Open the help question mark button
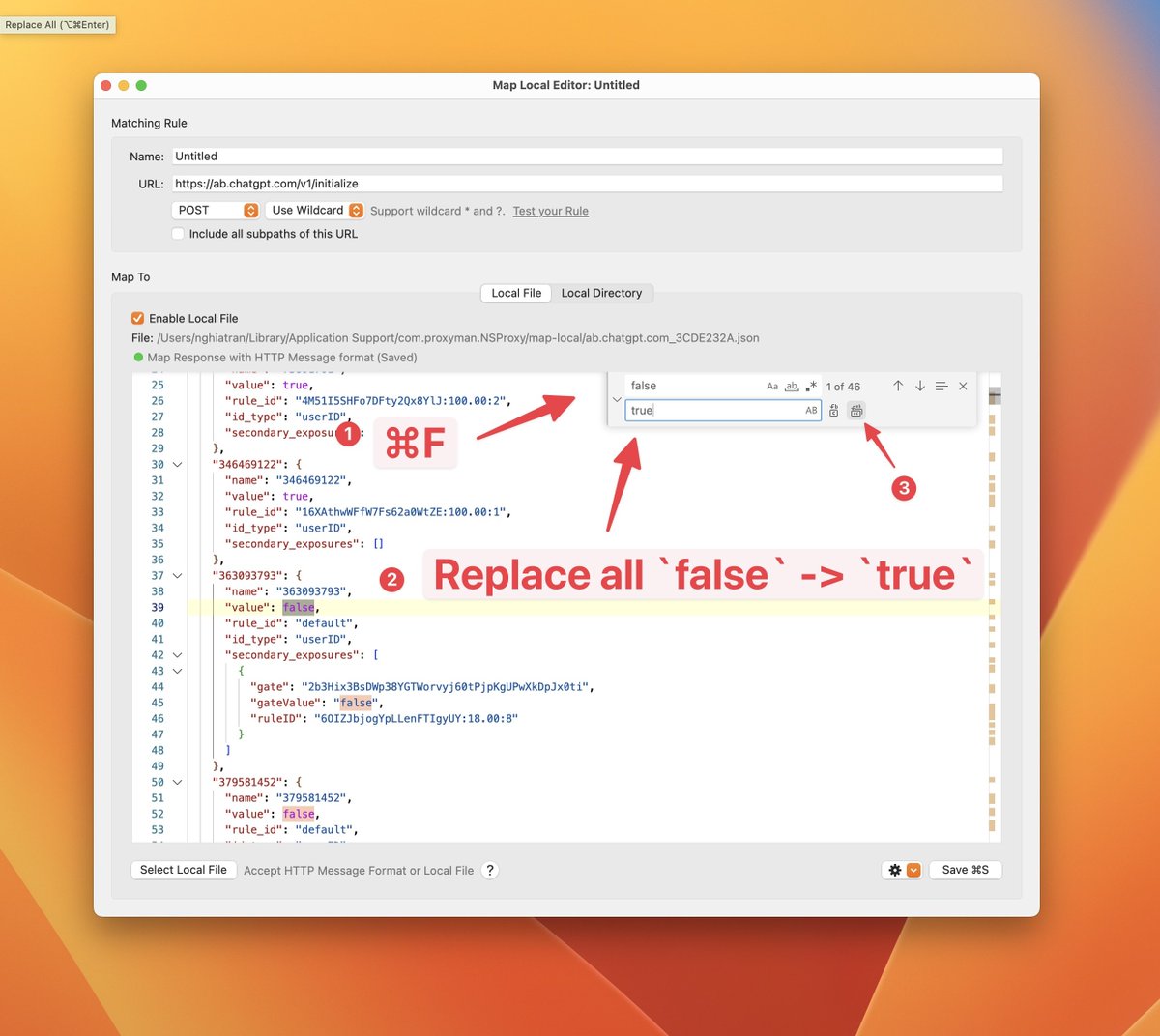The width and height of the screenshot is (1160, 1036). [x=490, y=870]
